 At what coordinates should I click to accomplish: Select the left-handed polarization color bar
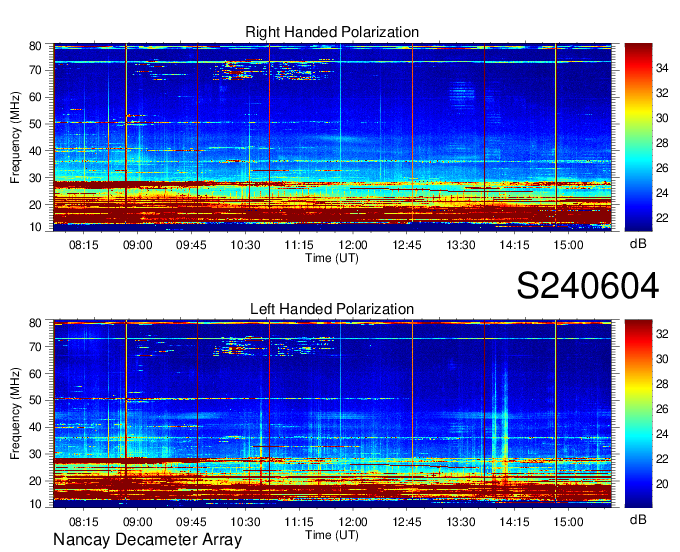[x=638, y=414]
